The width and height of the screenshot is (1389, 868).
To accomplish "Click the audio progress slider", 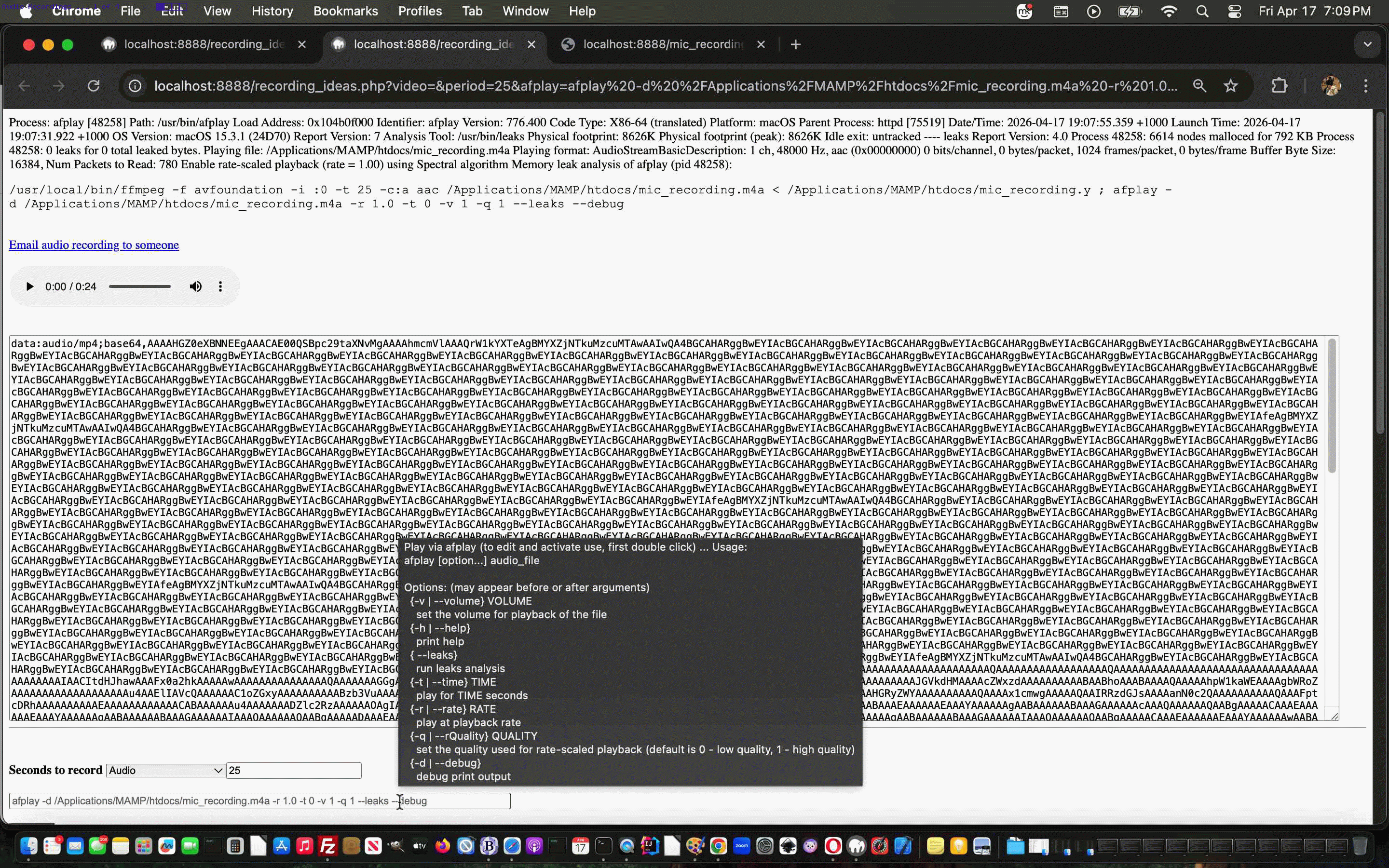I will [x=140, y=286].
